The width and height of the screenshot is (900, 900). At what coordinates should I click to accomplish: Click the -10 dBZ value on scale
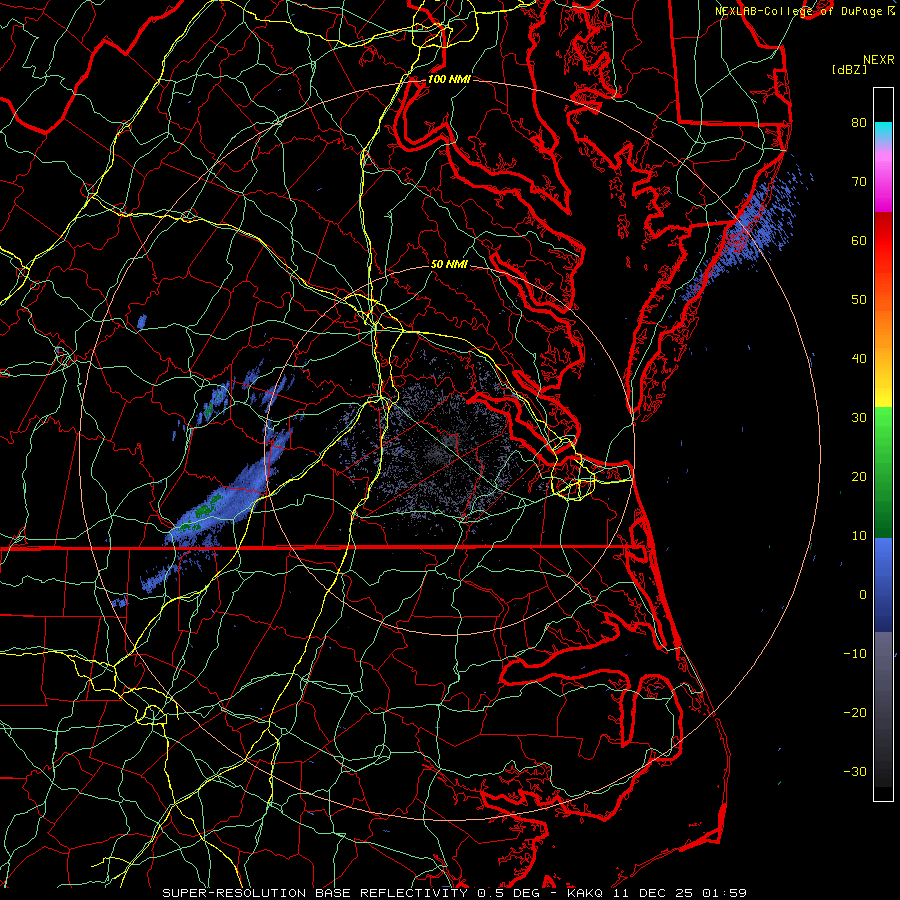(x=855, y=654)
